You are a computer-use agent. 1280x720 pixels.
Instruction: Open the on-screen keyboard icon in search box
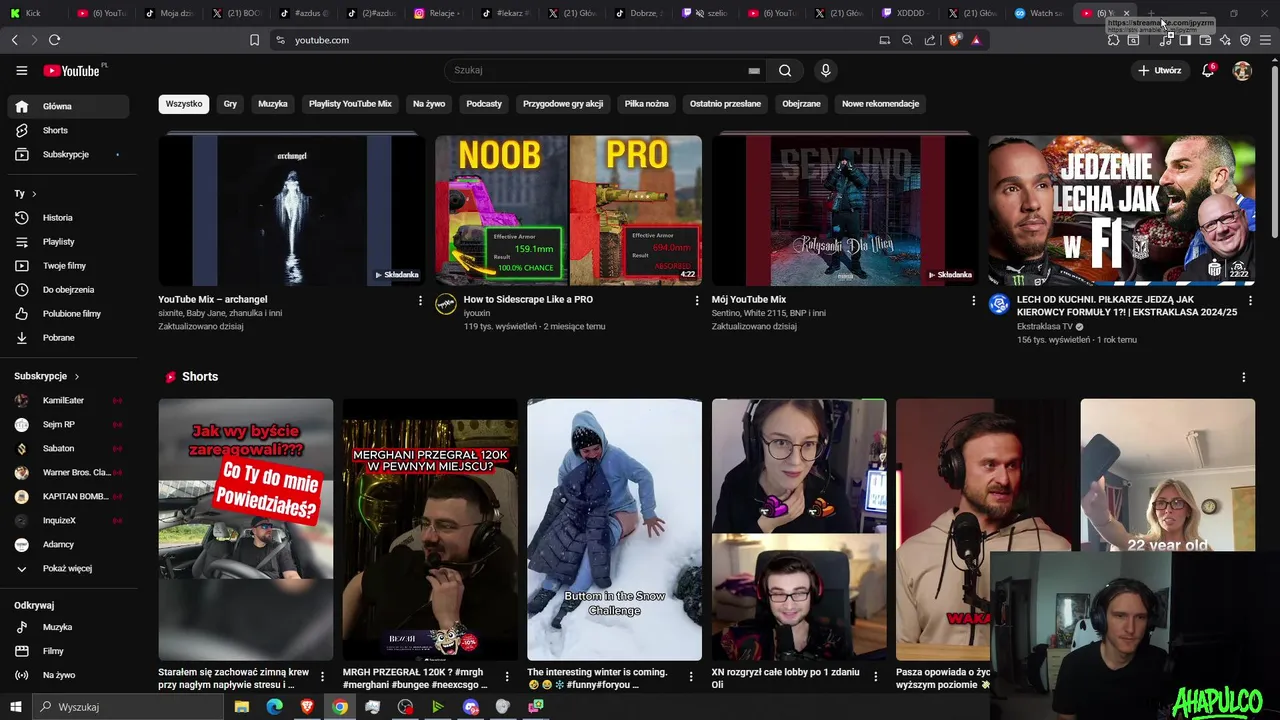tap(754, 70)
